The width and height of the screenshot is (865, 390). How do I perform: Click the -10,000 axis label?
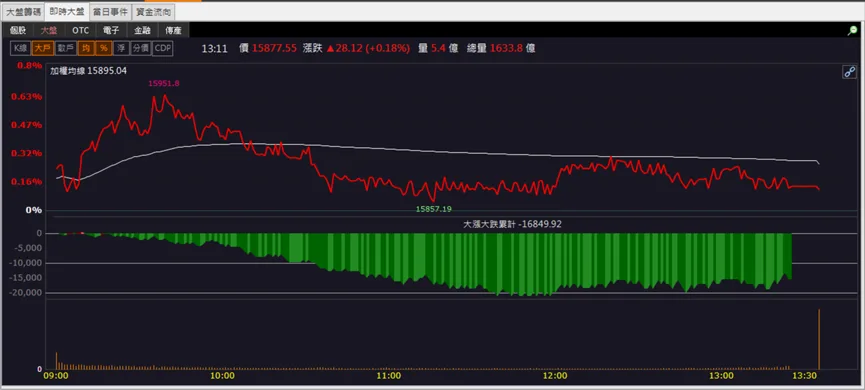pos(25,263)
